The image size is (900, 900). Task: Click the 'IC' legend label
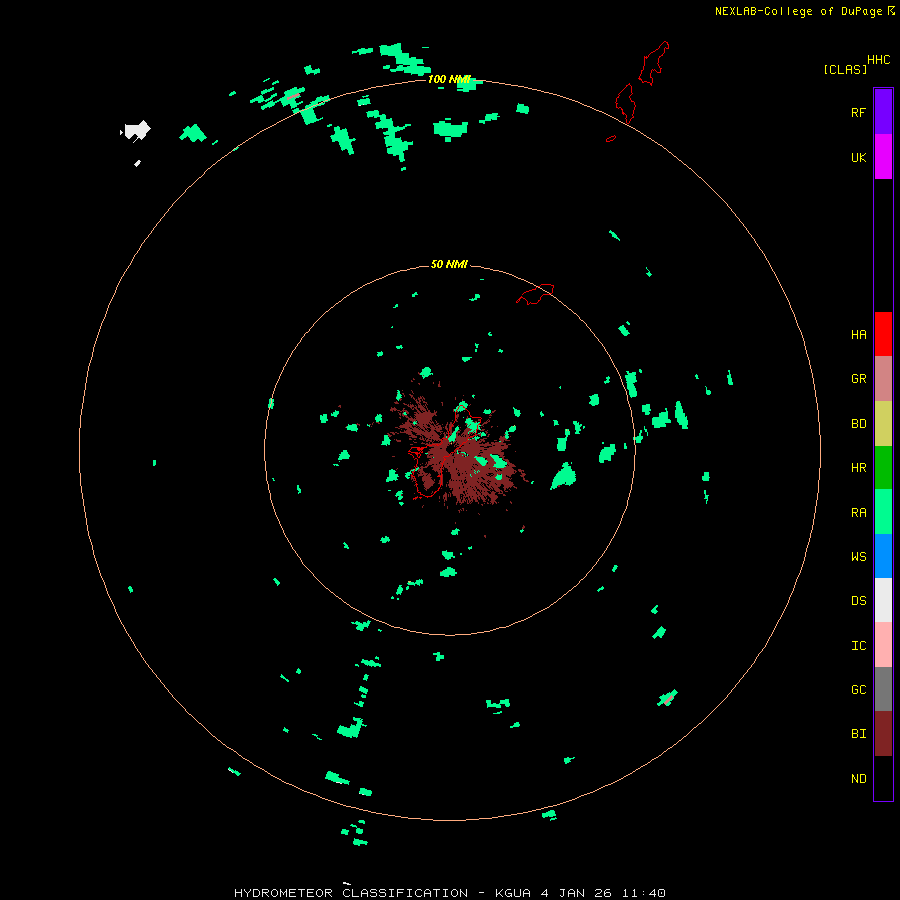click(x=858, y=646)
